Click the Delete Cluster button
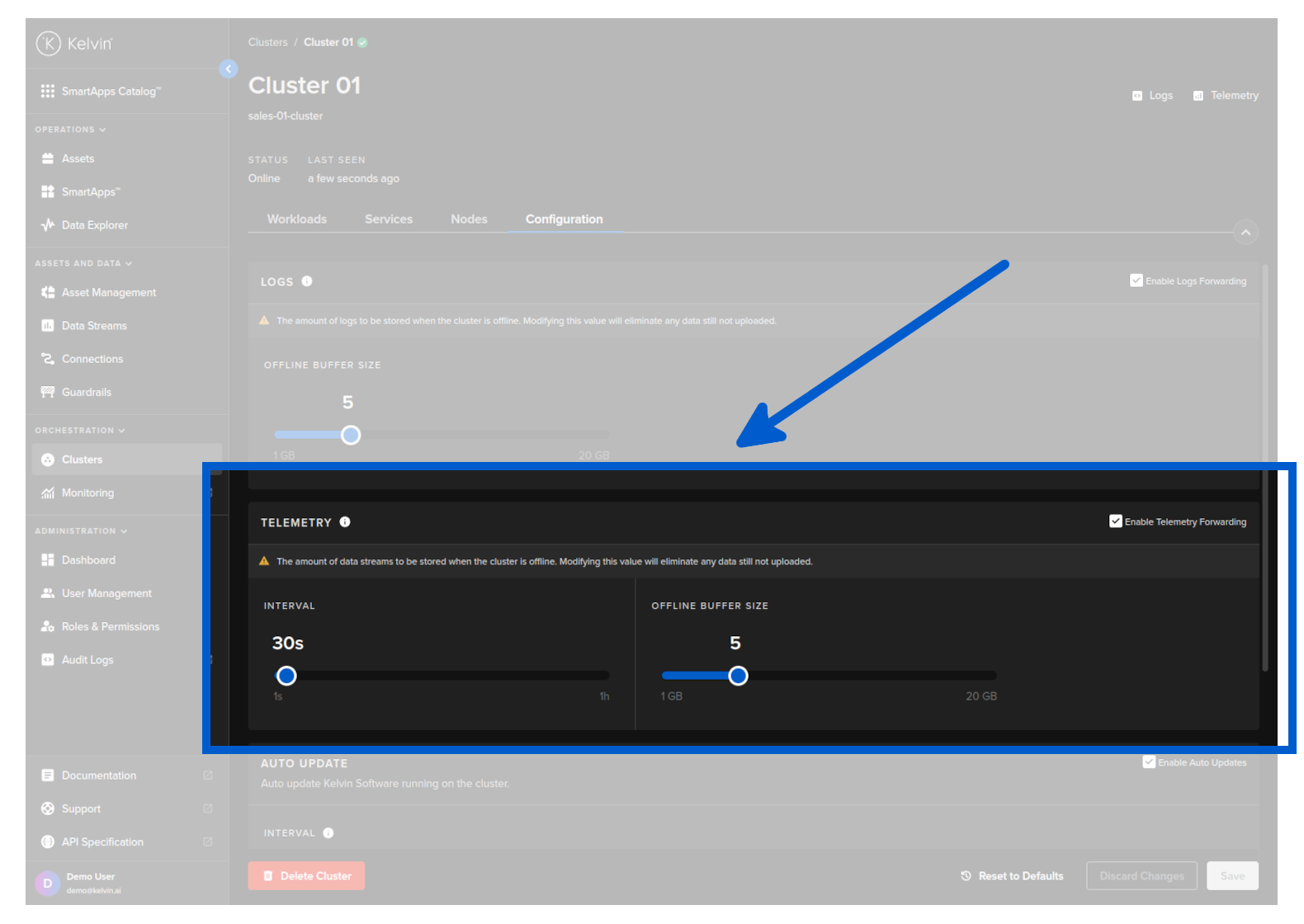This screenshot has height=924, width=1304. click(x=306, y=876)
